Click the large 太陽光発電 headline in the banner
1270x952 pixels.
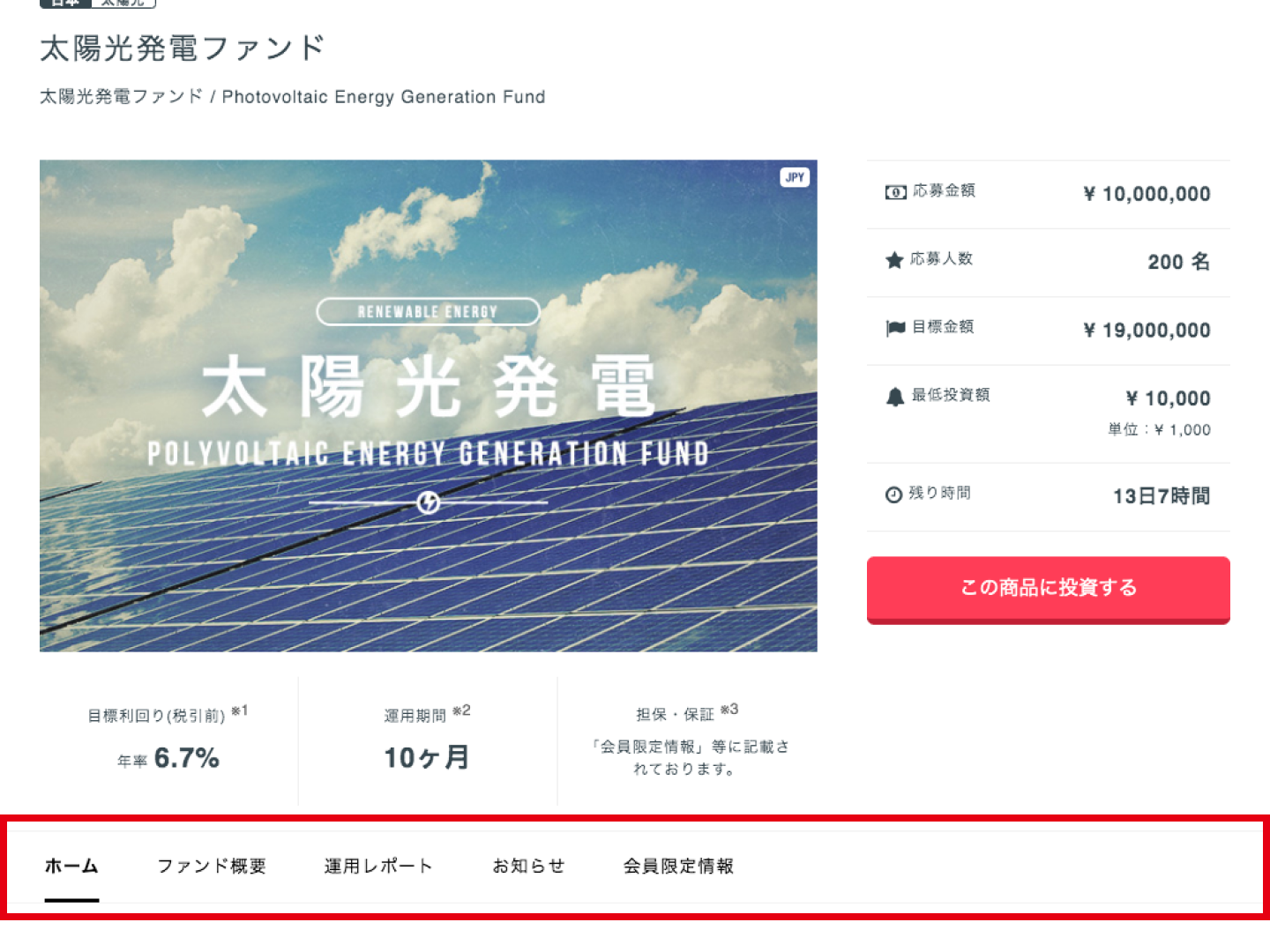pos(428,386)
